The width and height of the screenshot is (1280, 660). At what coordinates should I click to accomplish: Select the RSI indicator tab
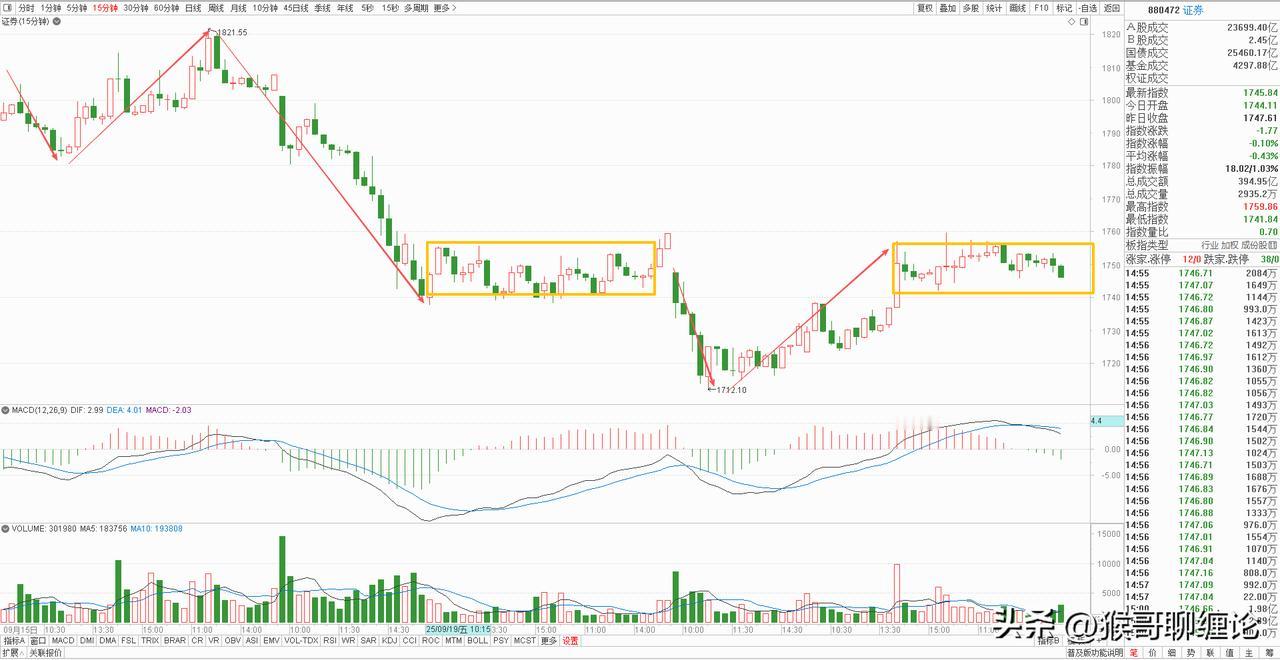point(330,640)
